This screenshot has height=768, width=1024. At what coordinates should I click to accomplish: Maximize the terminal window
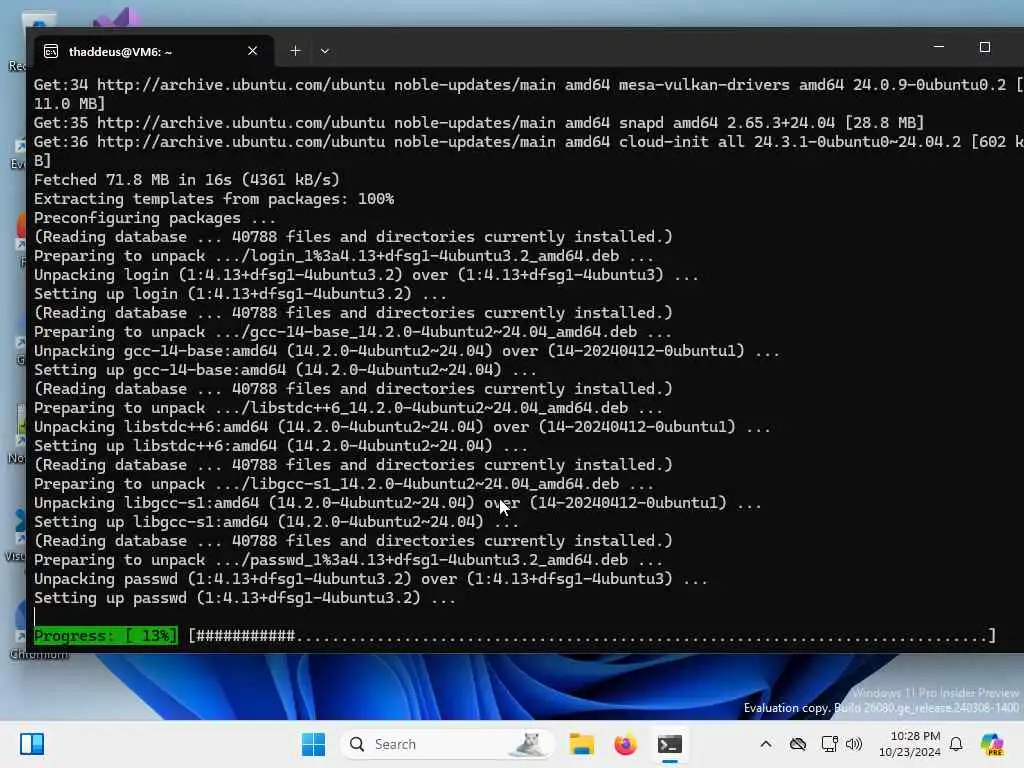point(985,47)
